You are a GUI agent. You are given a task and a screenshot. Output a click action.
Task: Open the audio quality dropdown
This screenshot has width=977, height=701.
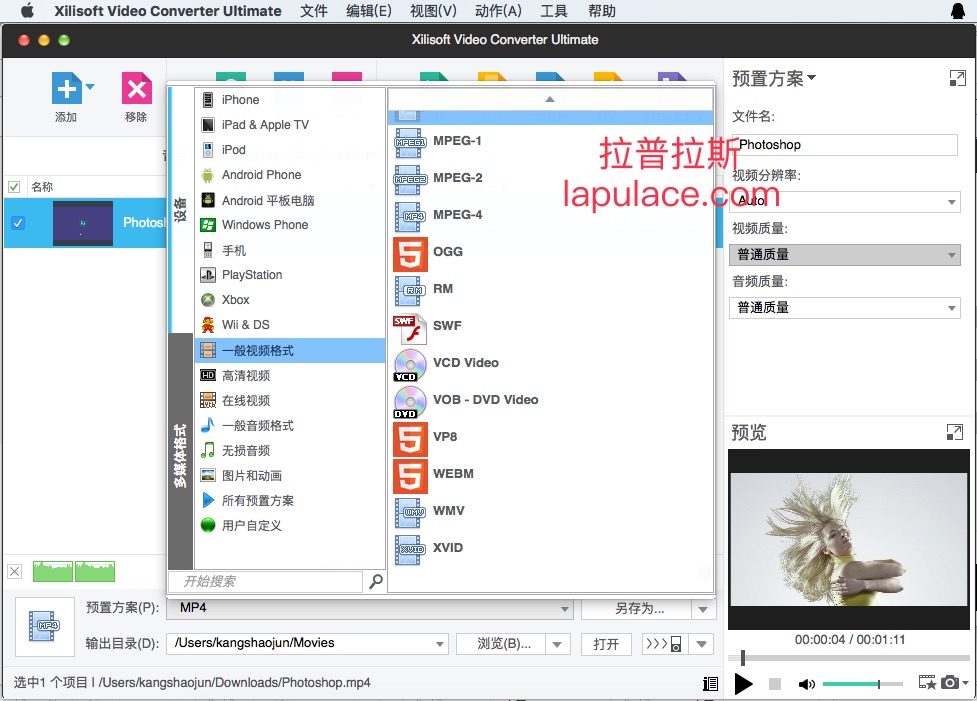click(844, 308)
